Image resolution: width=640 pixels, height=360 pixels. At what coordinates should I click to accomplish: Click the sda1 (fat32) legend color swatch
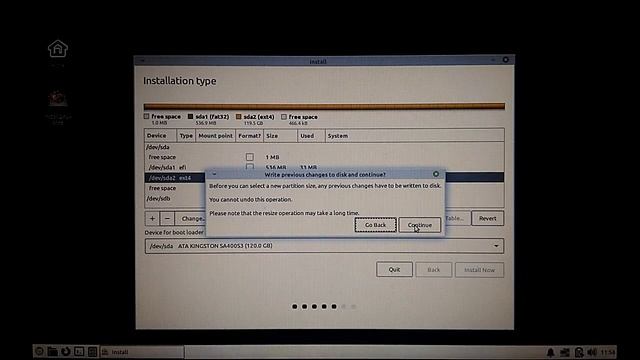[x=190, y=117]
